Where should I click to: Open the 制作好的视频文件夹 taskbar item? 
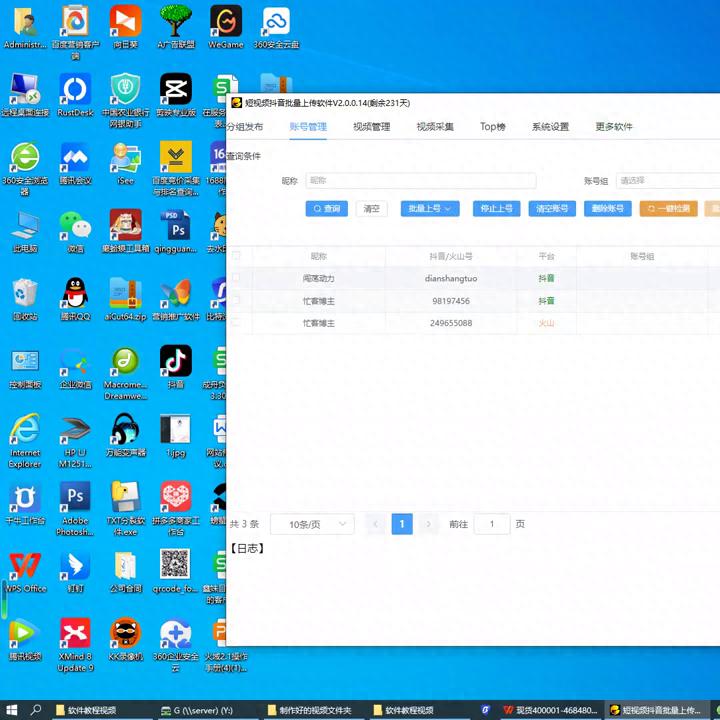click(x=310, y=710)
